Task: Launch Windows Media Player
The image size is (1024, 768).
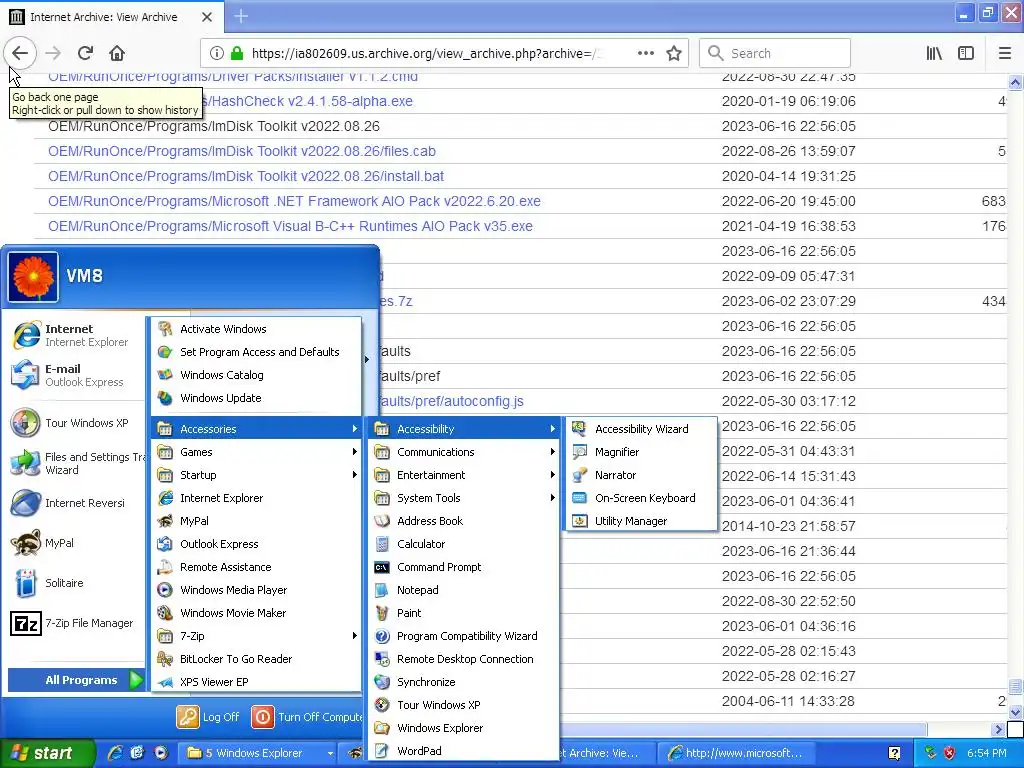Action: 256,590
